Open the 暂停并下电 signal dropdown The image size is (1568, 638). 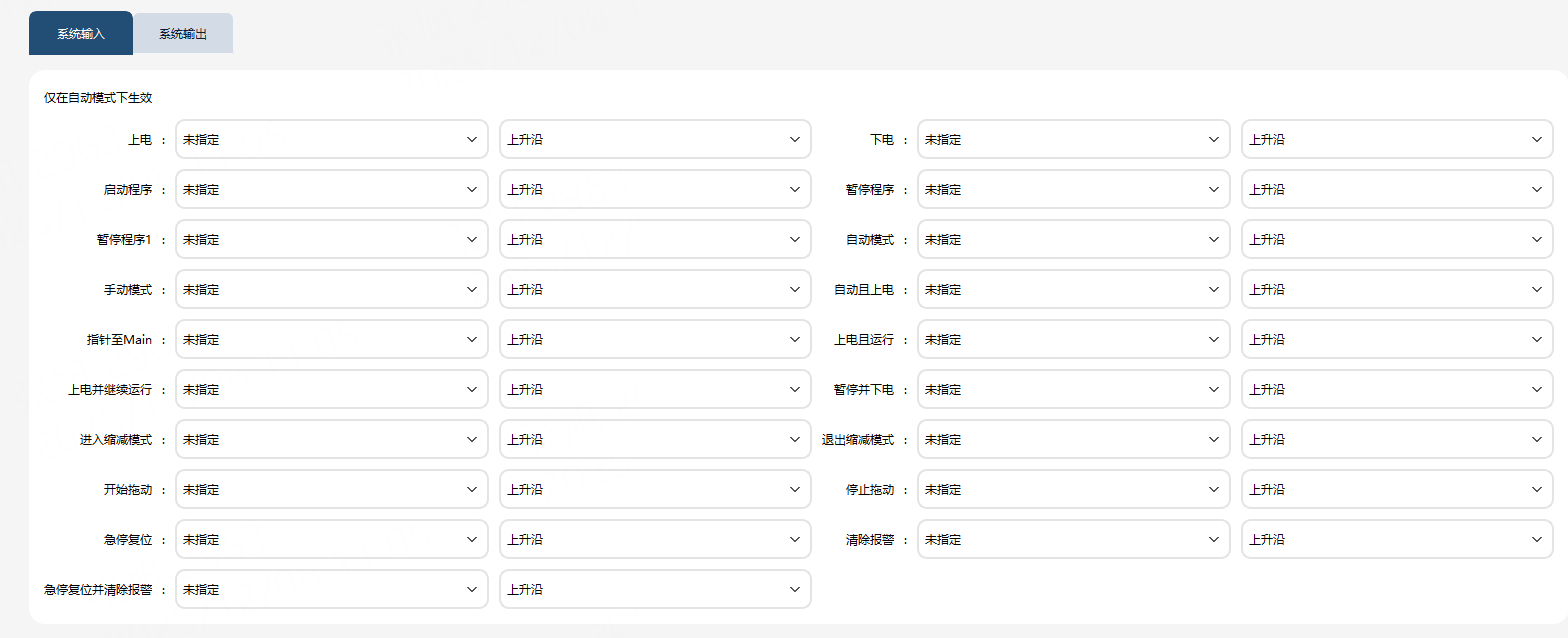[x=1074, y=390]
